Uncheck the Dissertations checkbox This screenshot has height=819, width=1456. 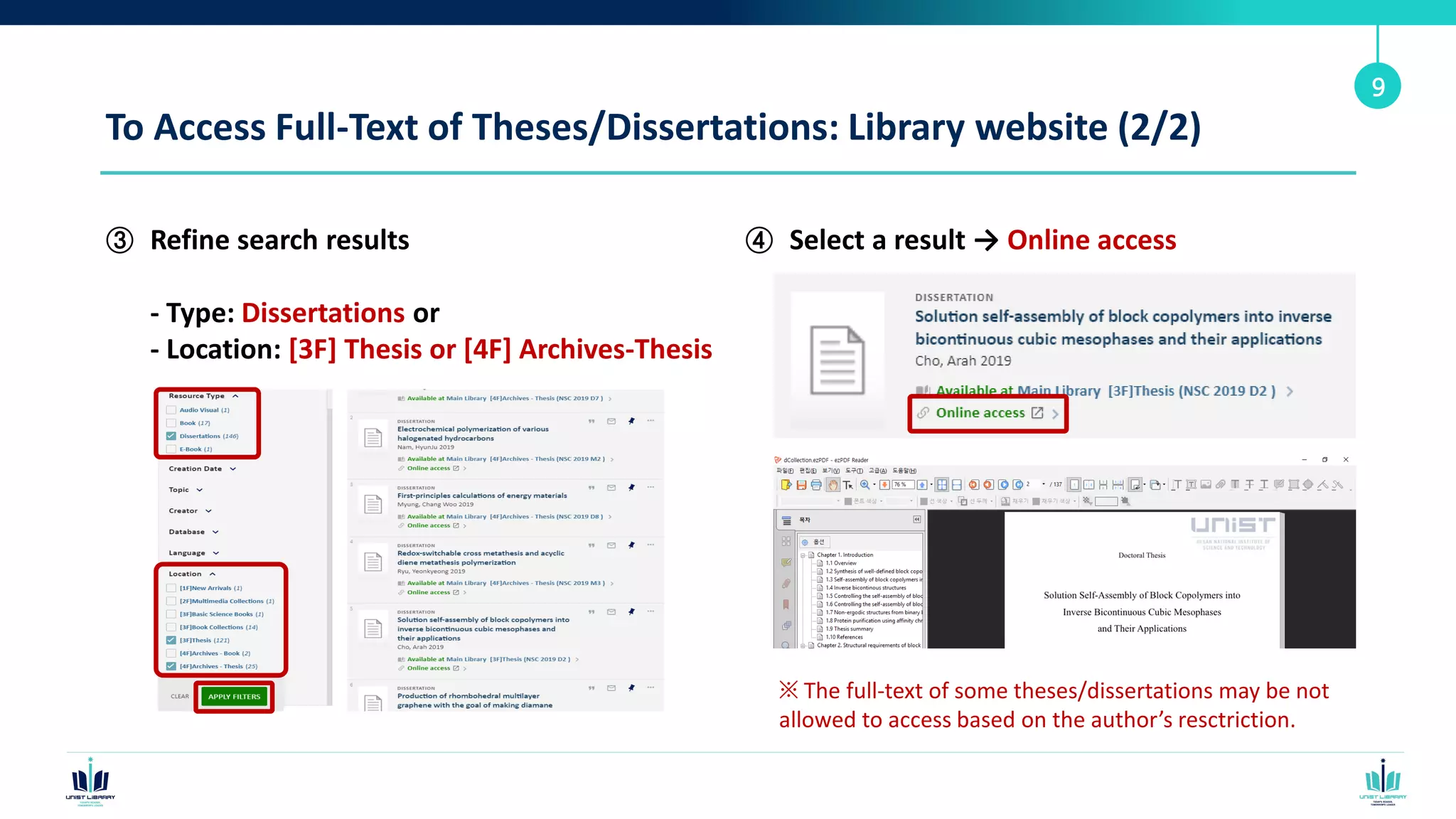171,436
